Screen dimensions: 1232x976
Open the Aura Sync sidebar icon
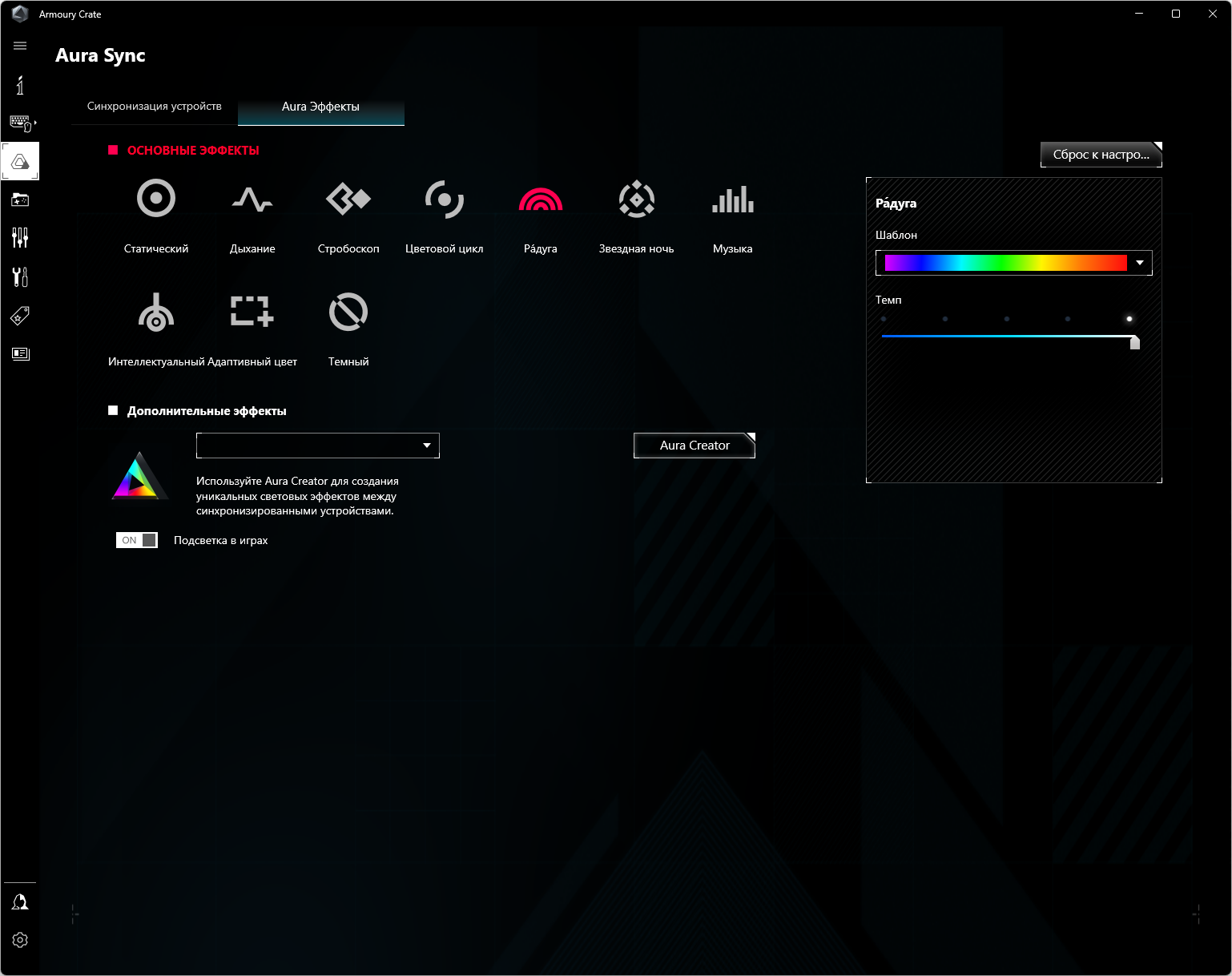point(20,162)
